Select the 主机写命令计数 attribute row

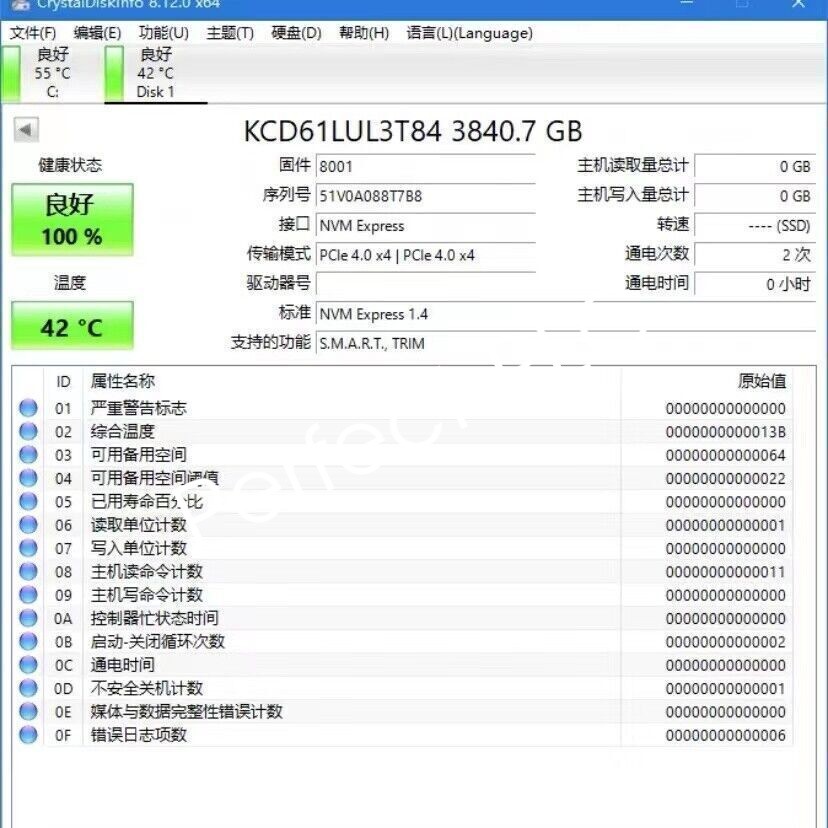(x=402, y=595)
